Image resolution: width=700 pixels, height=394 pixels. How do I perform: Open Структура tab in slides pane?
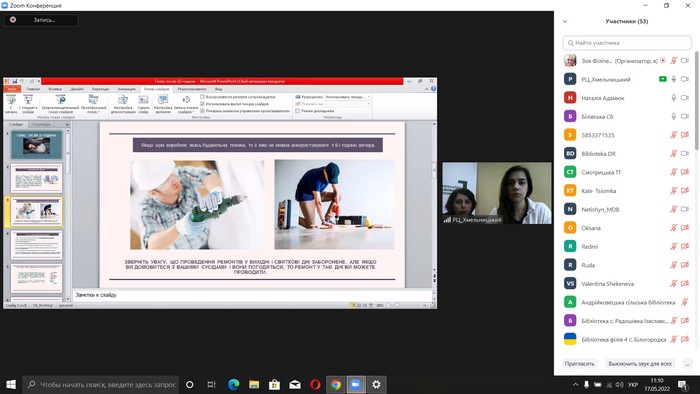click(x=42, y=124)
